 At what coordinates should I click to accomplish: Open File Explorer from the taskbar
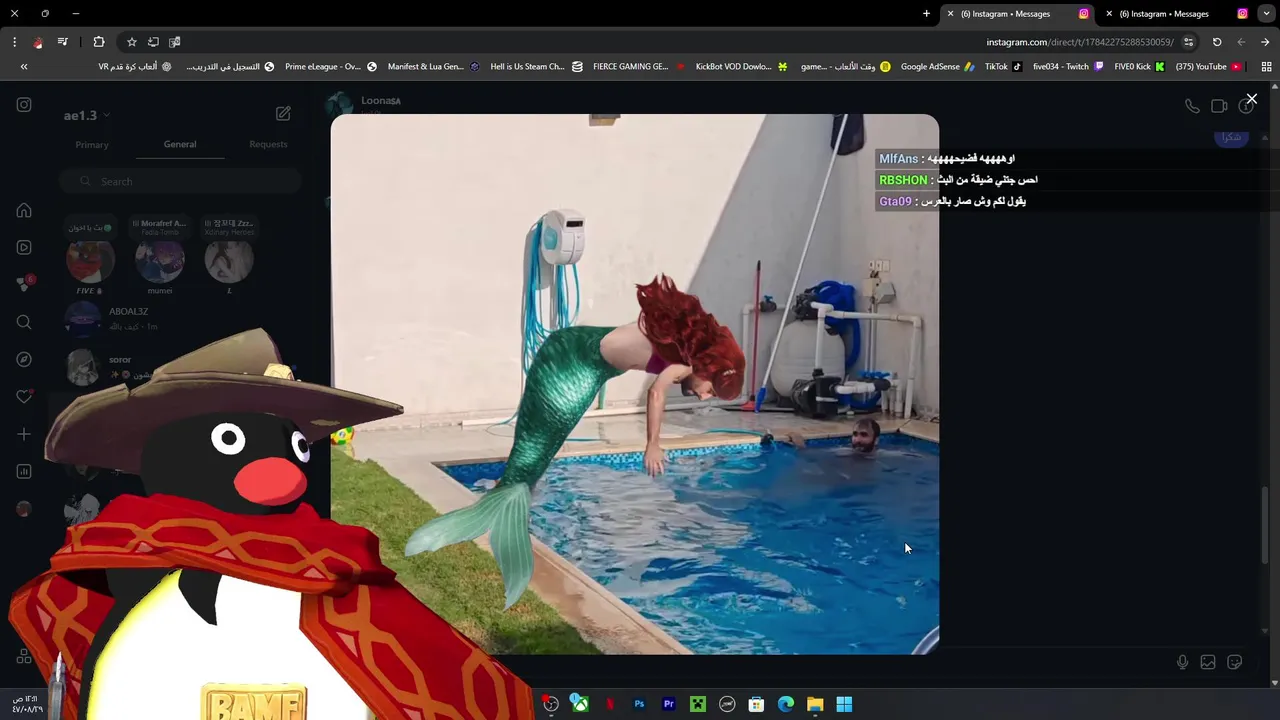coord(815,704)
